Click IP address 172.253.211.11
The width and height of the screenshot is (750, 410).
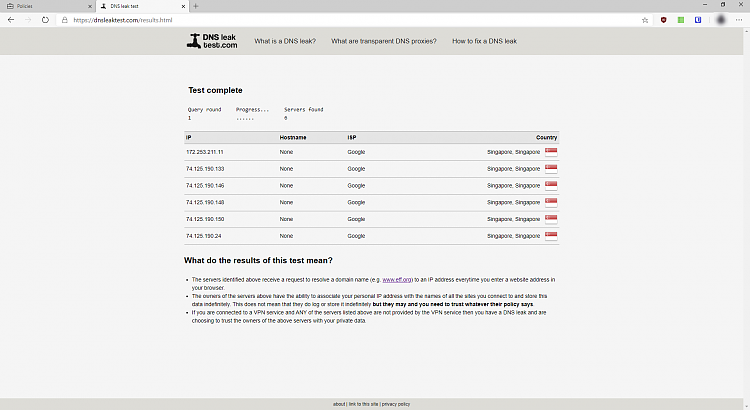(205, 152)
